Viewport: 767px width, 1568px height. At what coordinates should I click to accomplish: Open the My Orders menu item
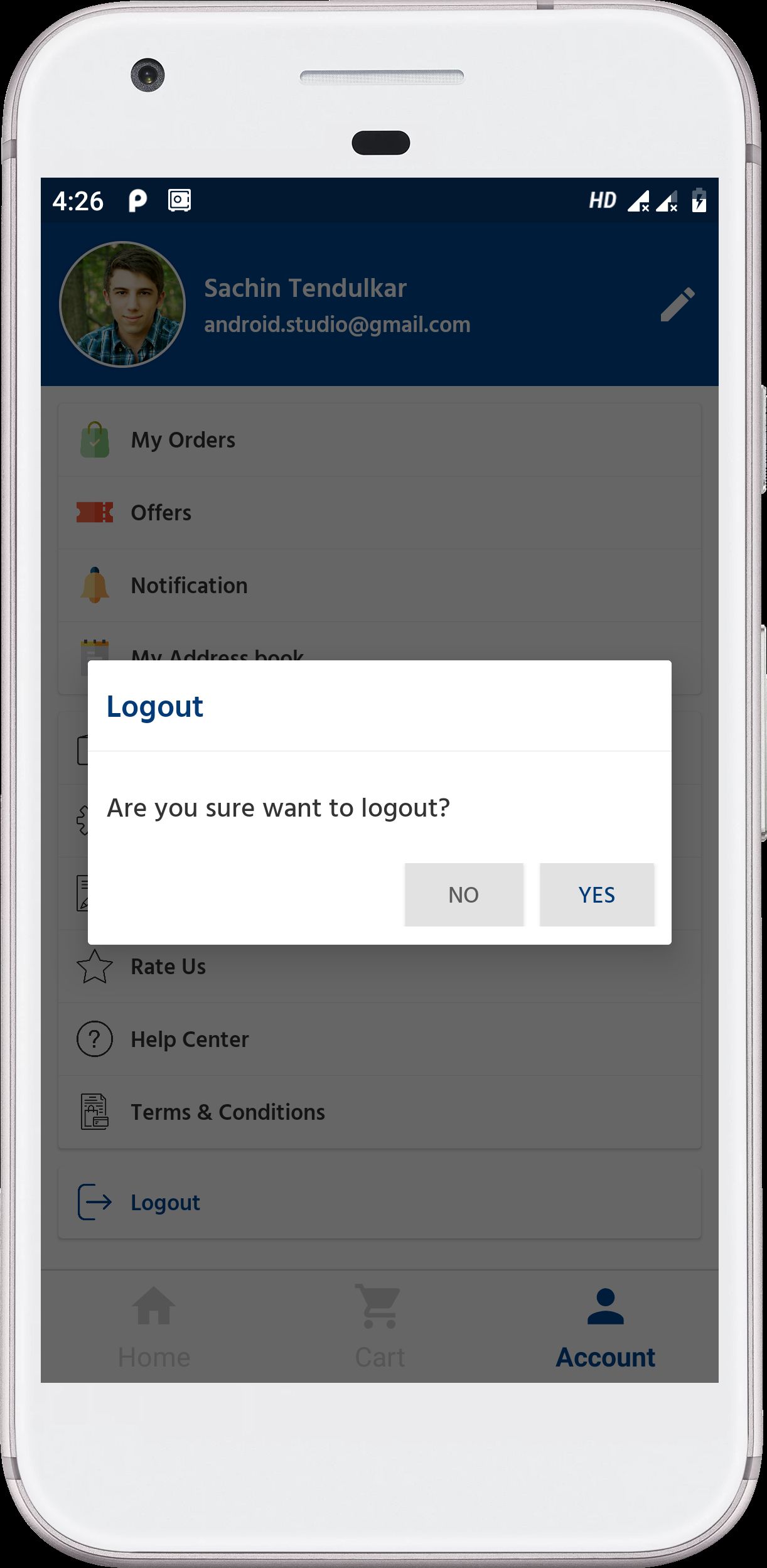(x=183, y=440)
